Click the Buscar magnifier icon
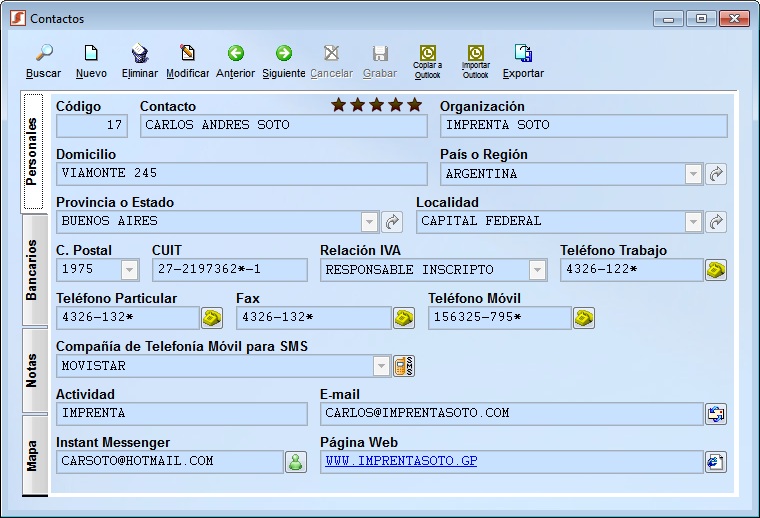The height and width of the screenshot is (518, 760). click(x=43, y=55)
